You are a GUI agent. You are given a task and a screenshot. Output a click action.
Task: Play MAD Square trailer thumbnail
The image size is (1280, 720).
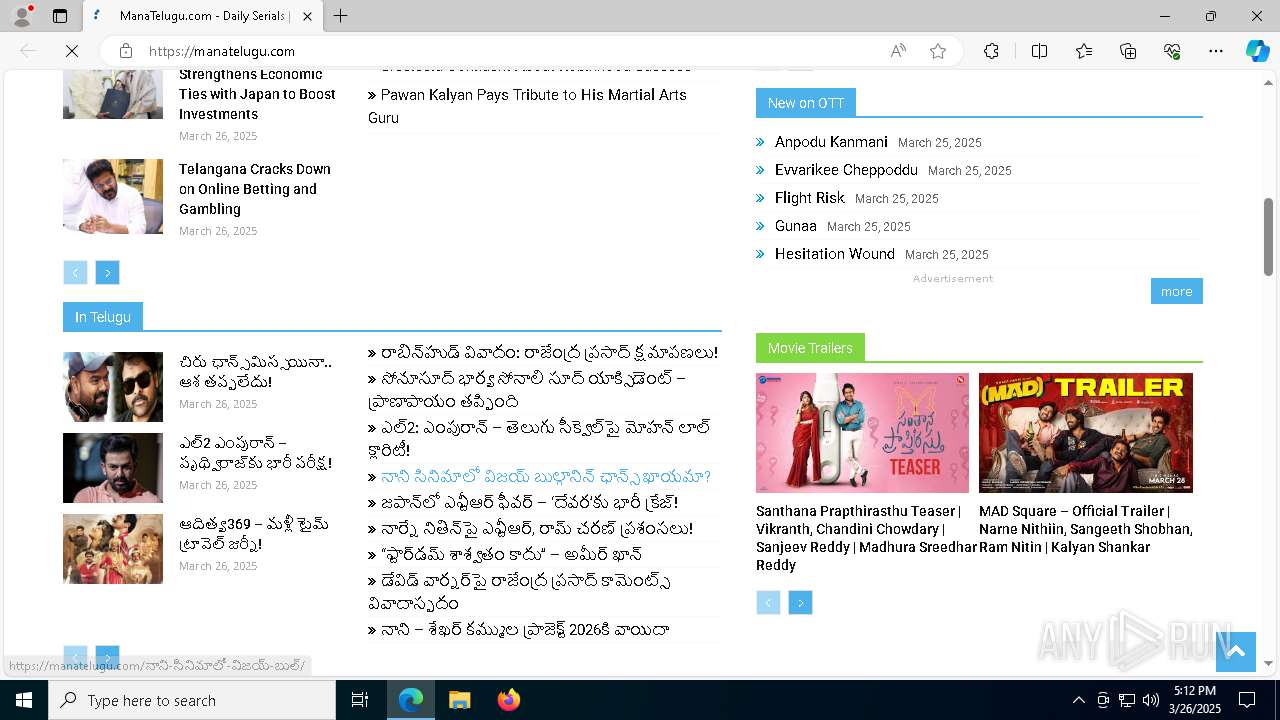[x=1086, y=433]
